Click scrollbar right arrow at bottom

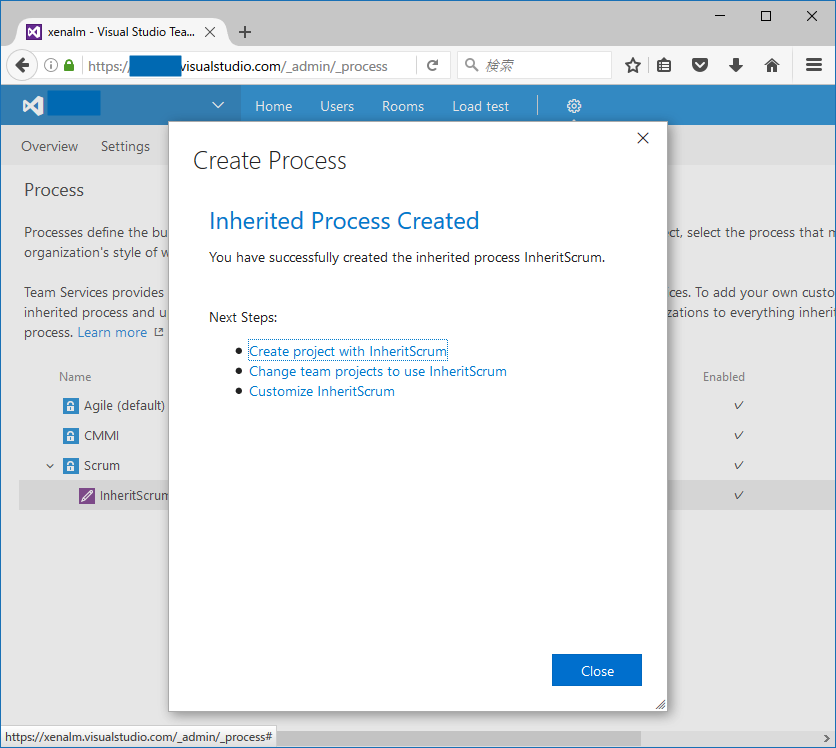point(826,738)
